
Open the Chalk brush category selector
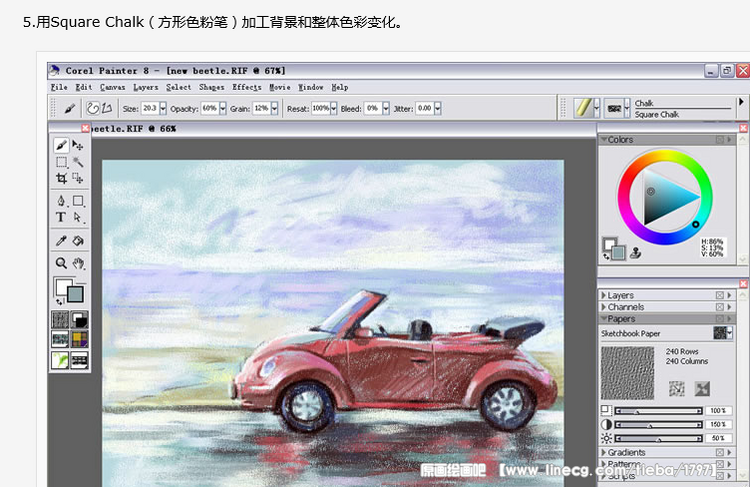click(586, 108)
